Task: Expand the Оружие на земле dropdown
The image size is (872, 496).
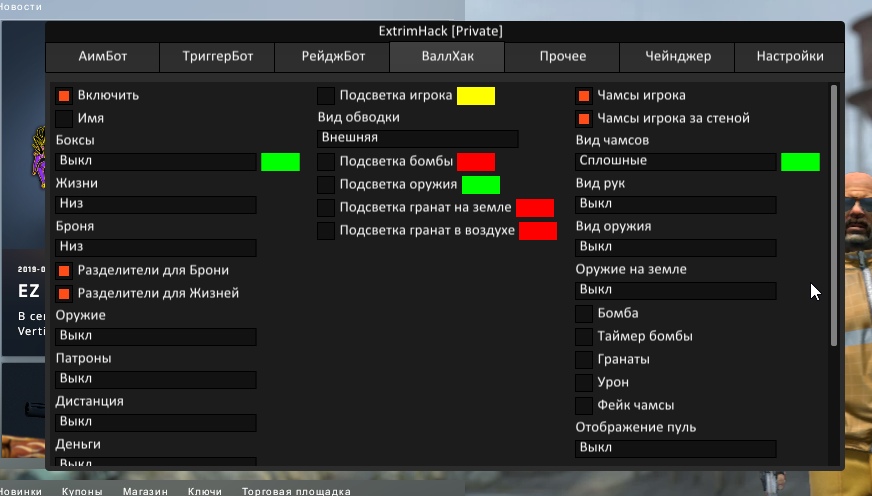Action: point(676,290)
